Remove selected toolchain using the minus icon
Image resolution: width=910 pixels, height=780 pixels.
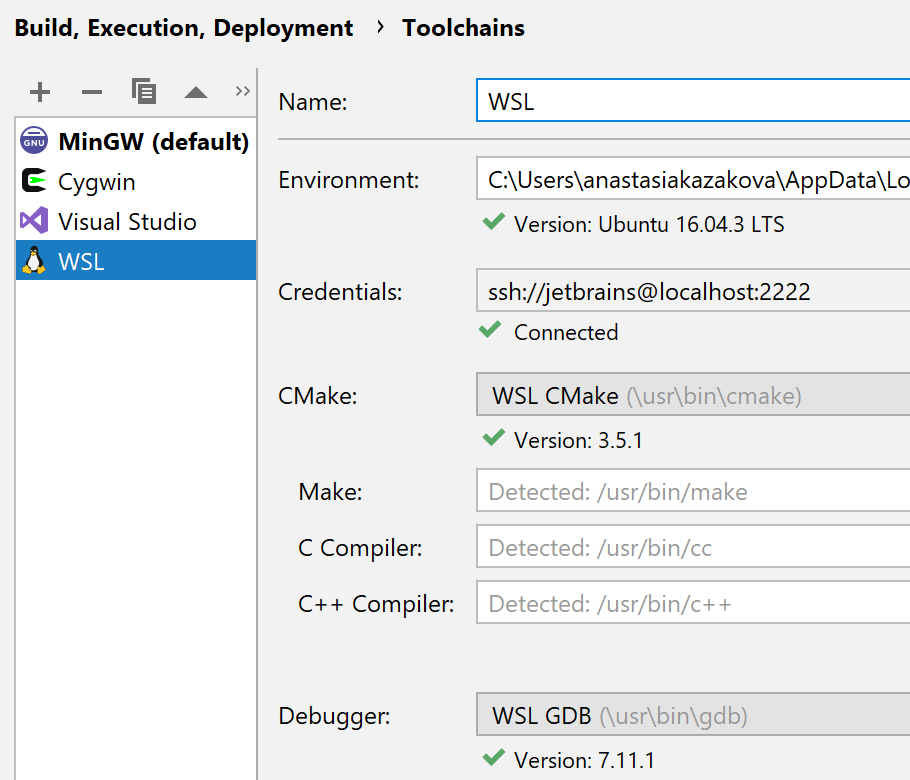(x=91, y=91)
